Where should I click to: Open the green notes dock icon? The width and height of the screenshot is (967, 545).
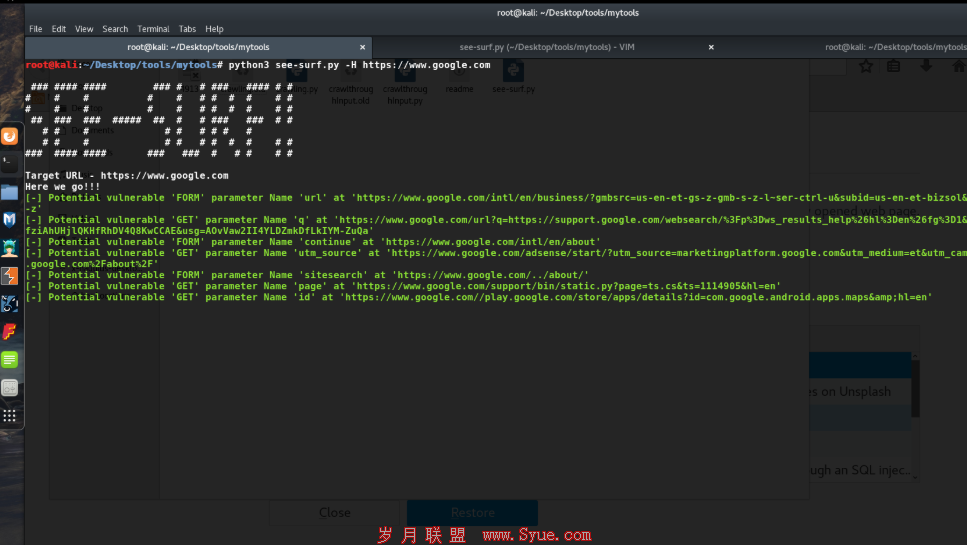(x=9, y=359)
